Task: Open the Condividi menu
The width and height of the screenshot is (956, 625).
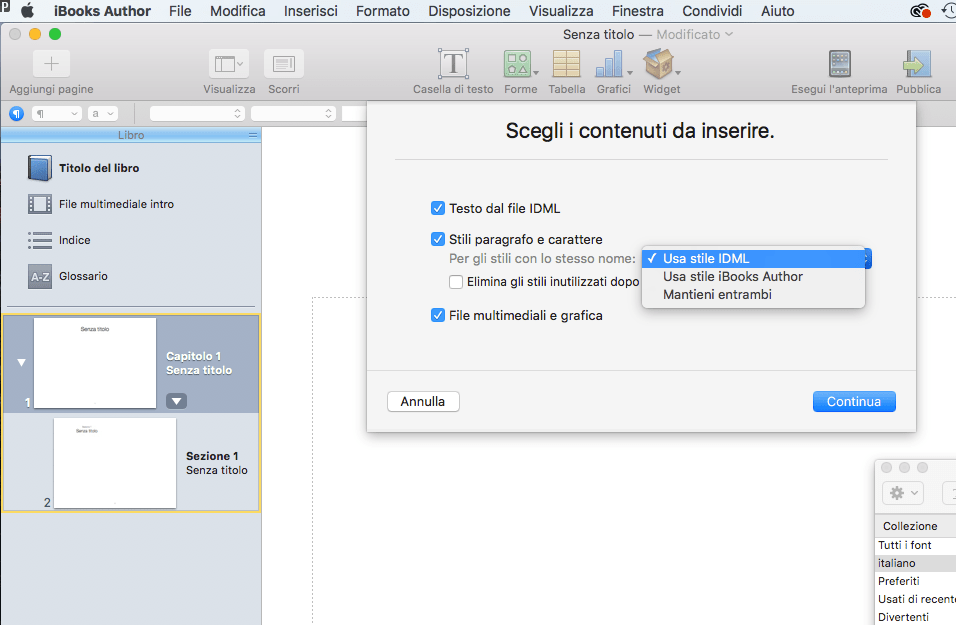Action: point(712,11)
